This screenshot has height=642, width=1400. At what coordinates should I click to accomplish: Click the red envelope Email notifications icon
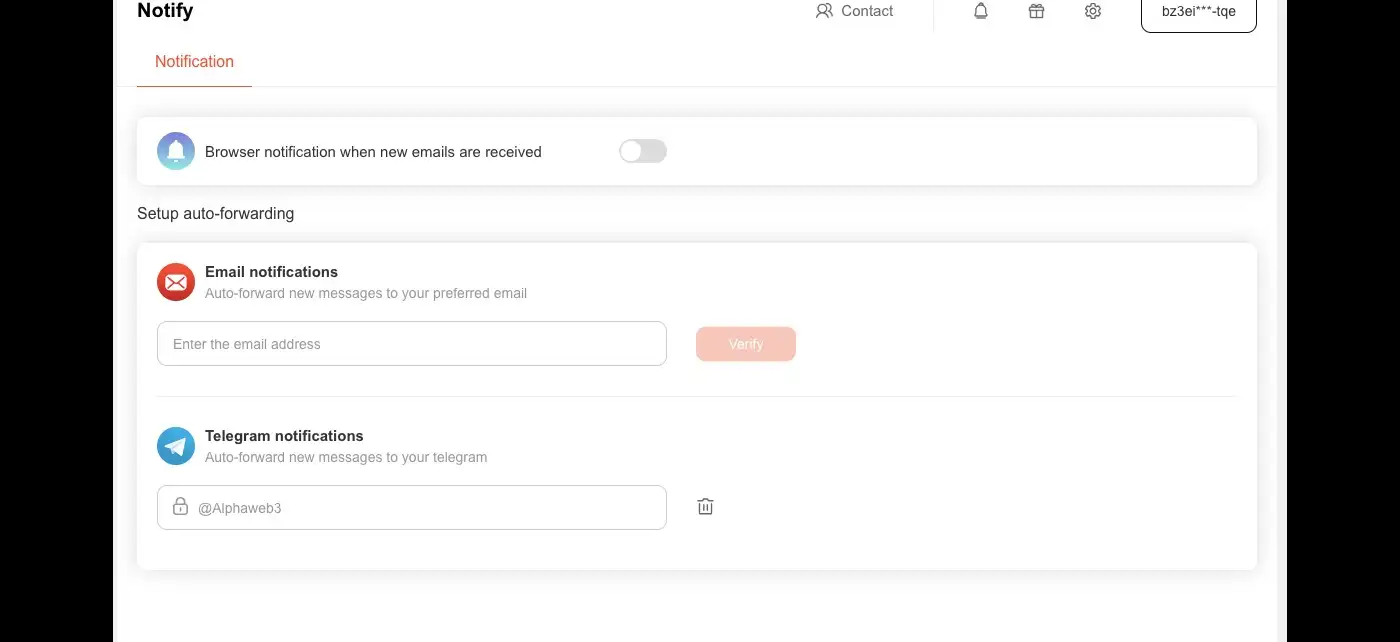coord(176,282)
